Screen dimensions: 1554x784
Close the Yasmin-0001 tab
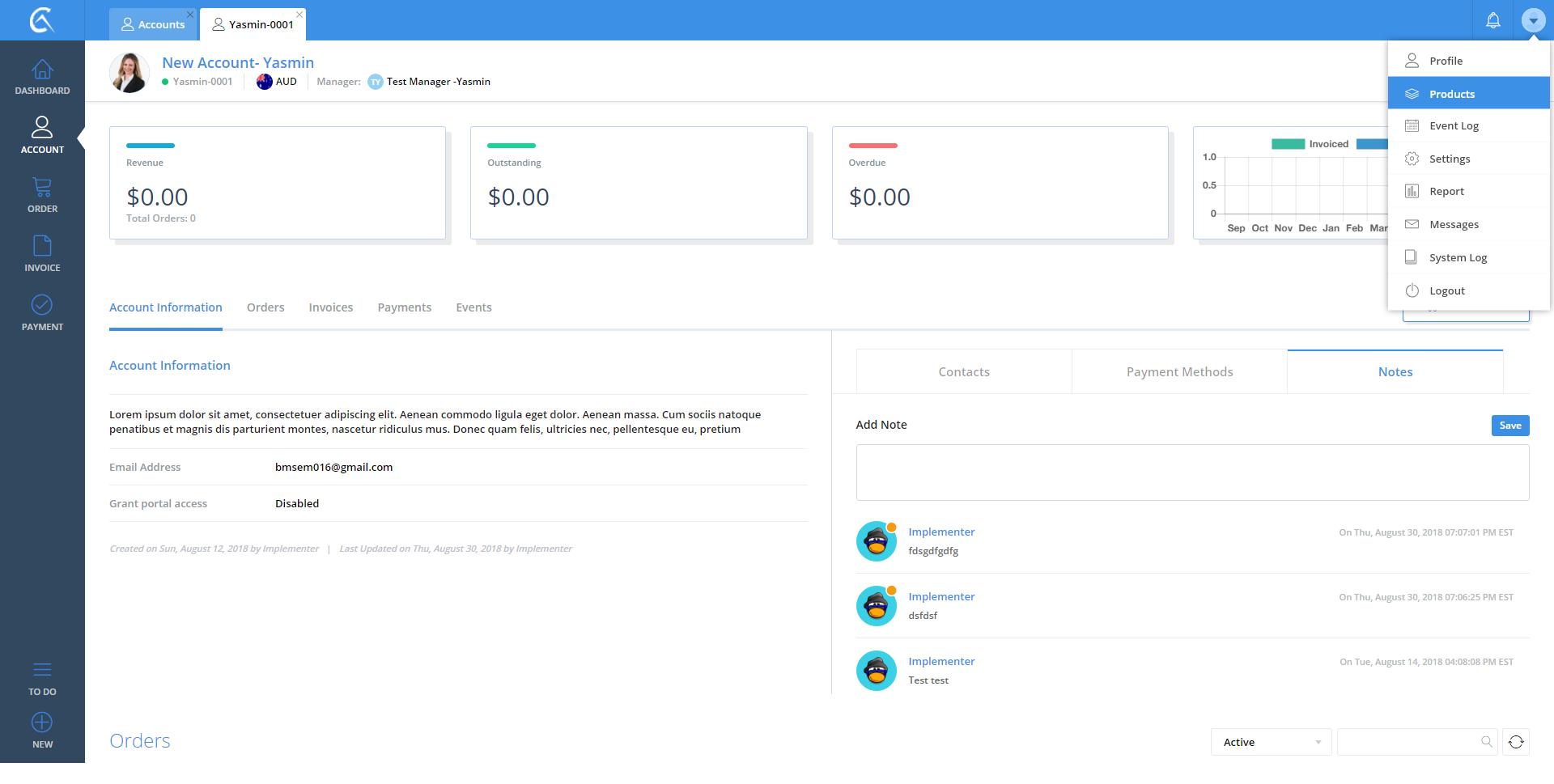click(299, 15)
